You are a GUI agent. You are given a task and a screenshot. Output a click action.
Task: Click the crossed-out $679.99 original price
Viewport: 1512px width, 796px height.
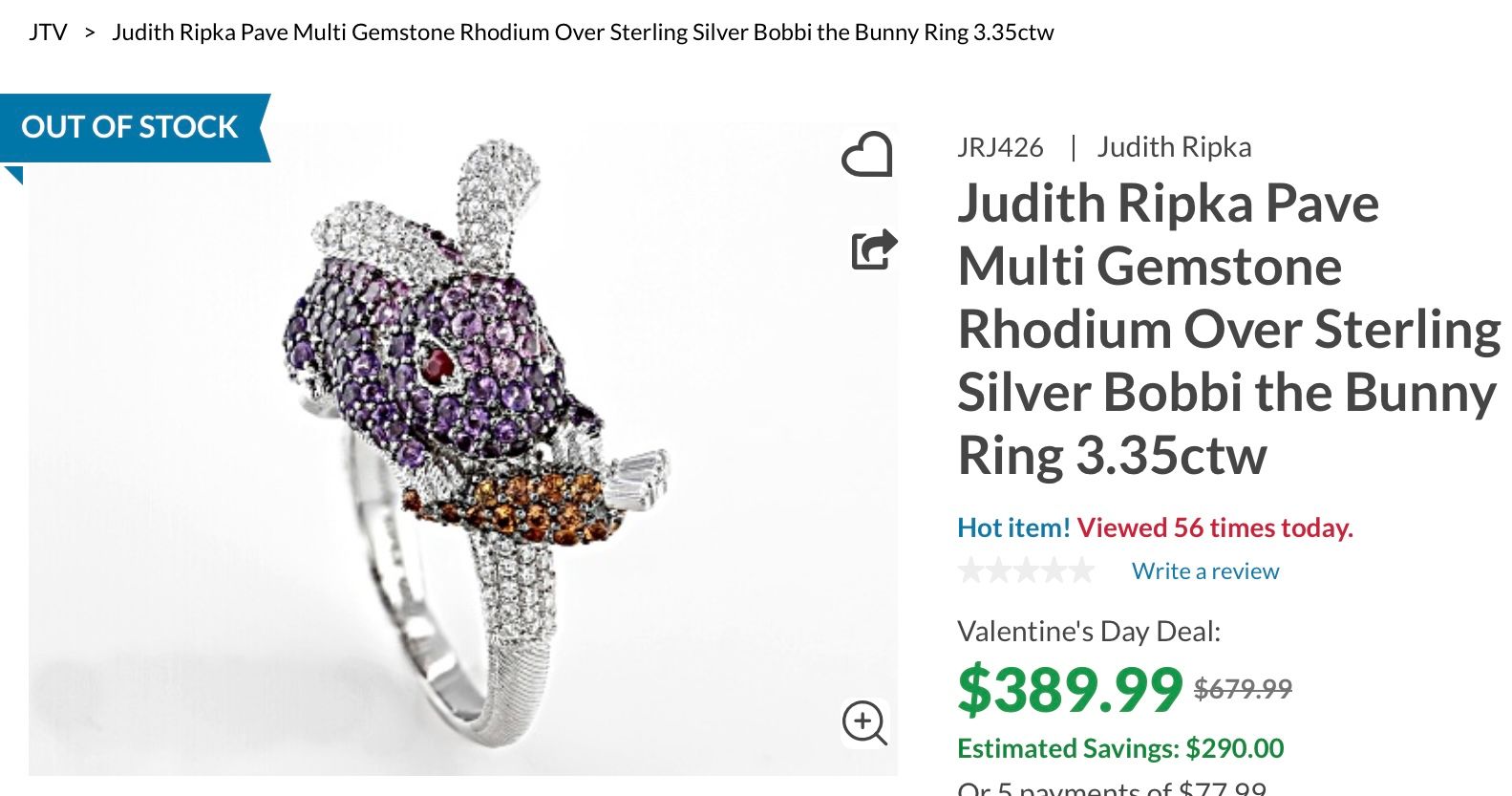pyautogui.click(x=1243, y=688)
